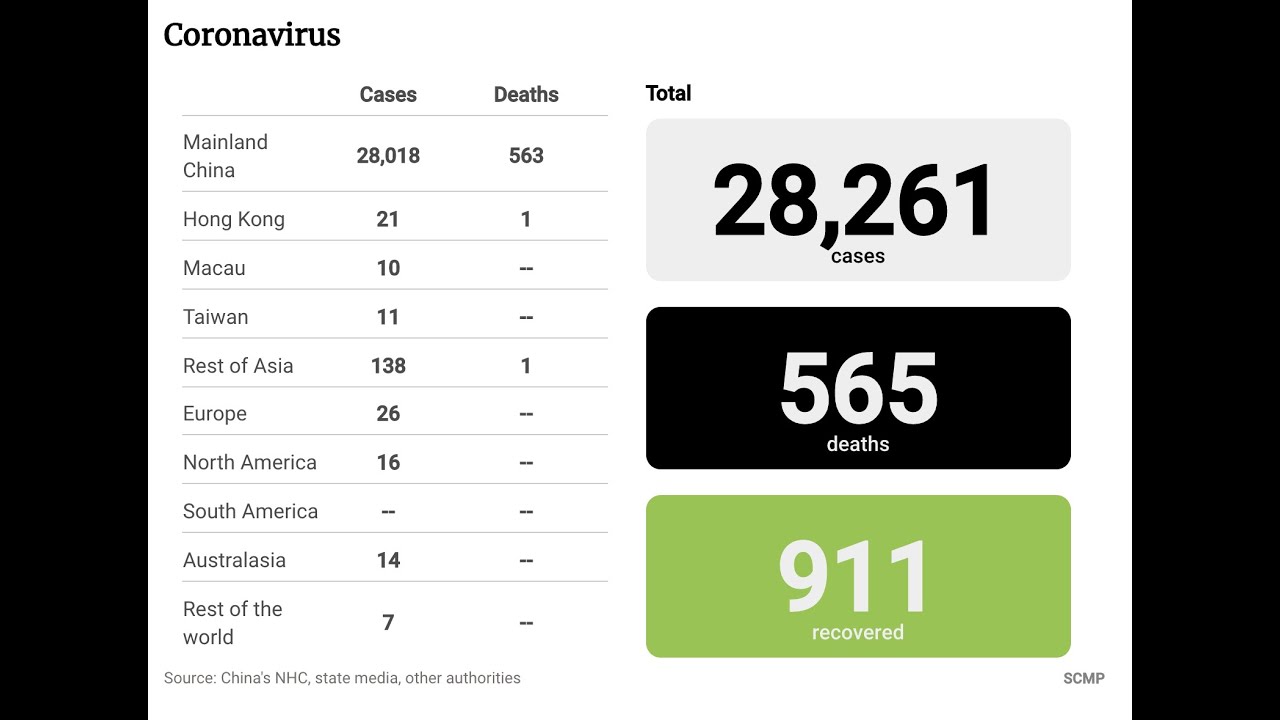Select the Taiwan row label
1280x720 pixels.
tap(216, 317)
